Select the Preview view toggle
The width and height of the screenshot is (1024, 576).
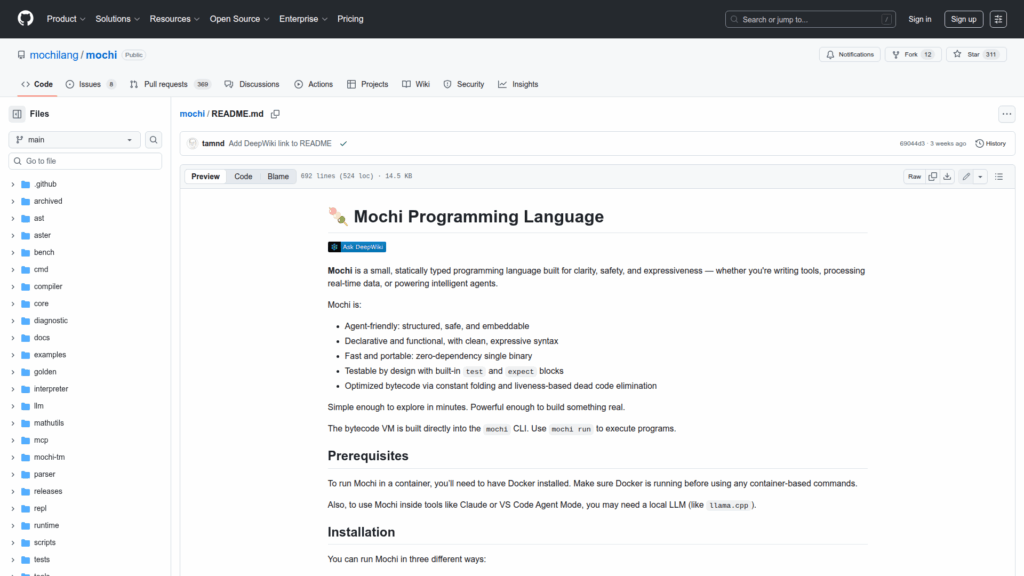(x=205, y=177)
